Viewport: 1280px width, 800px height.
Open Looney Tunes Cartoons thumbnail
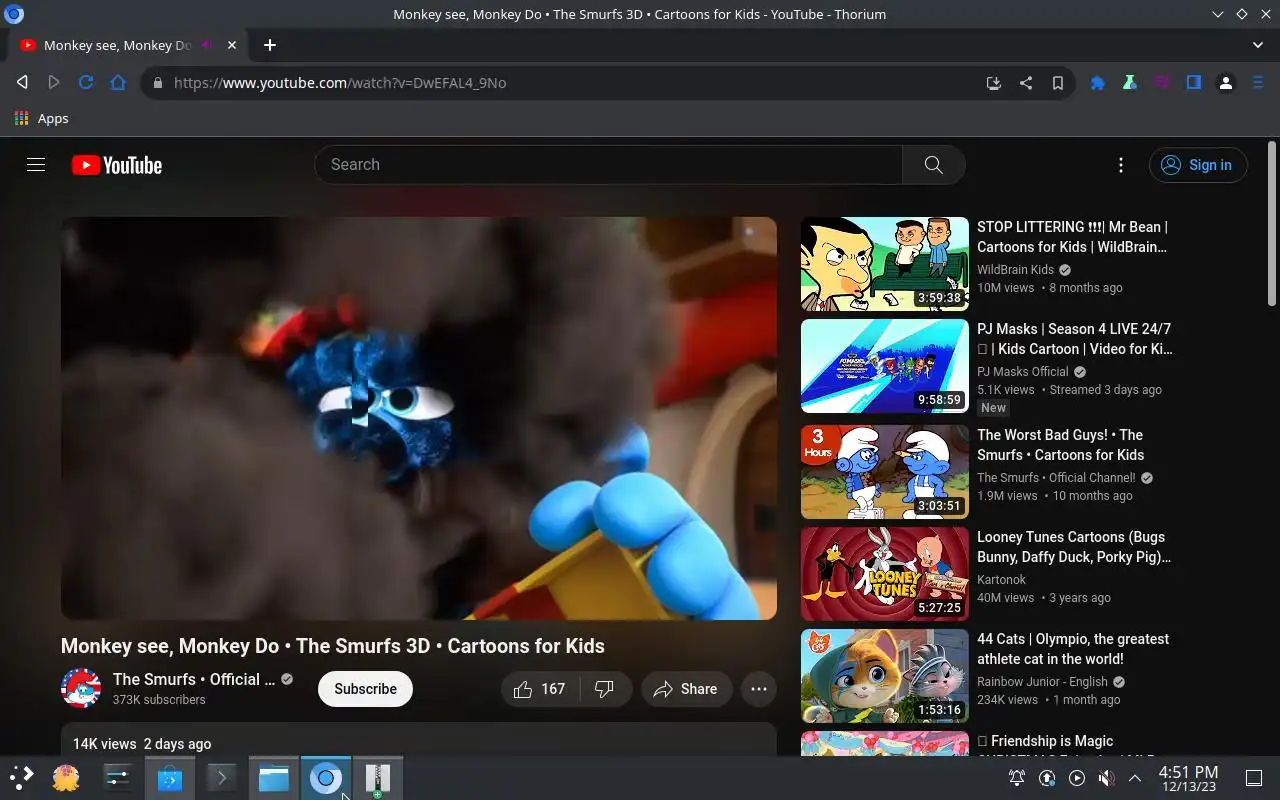[x=885, y=574]
